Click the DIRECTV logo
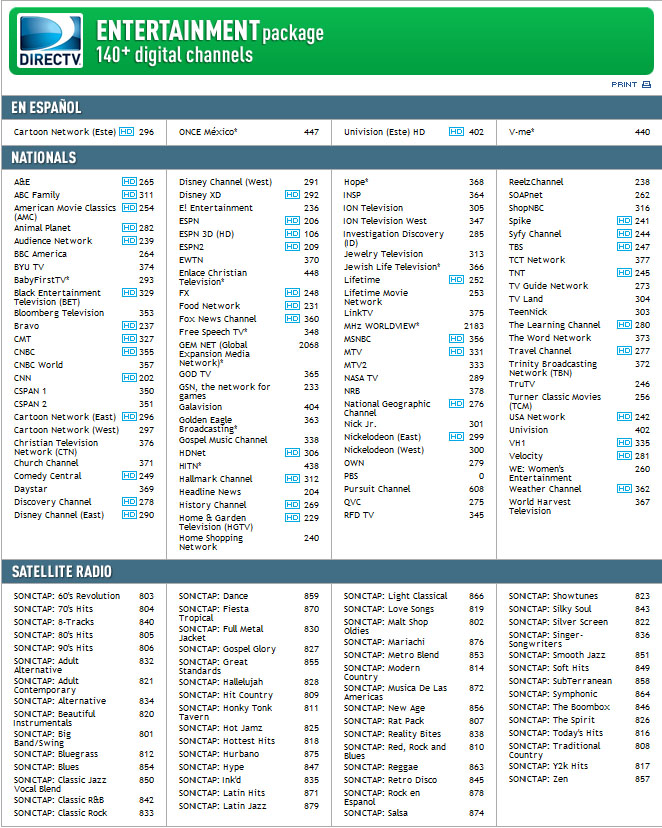662x828 pixels. point(50,41)
